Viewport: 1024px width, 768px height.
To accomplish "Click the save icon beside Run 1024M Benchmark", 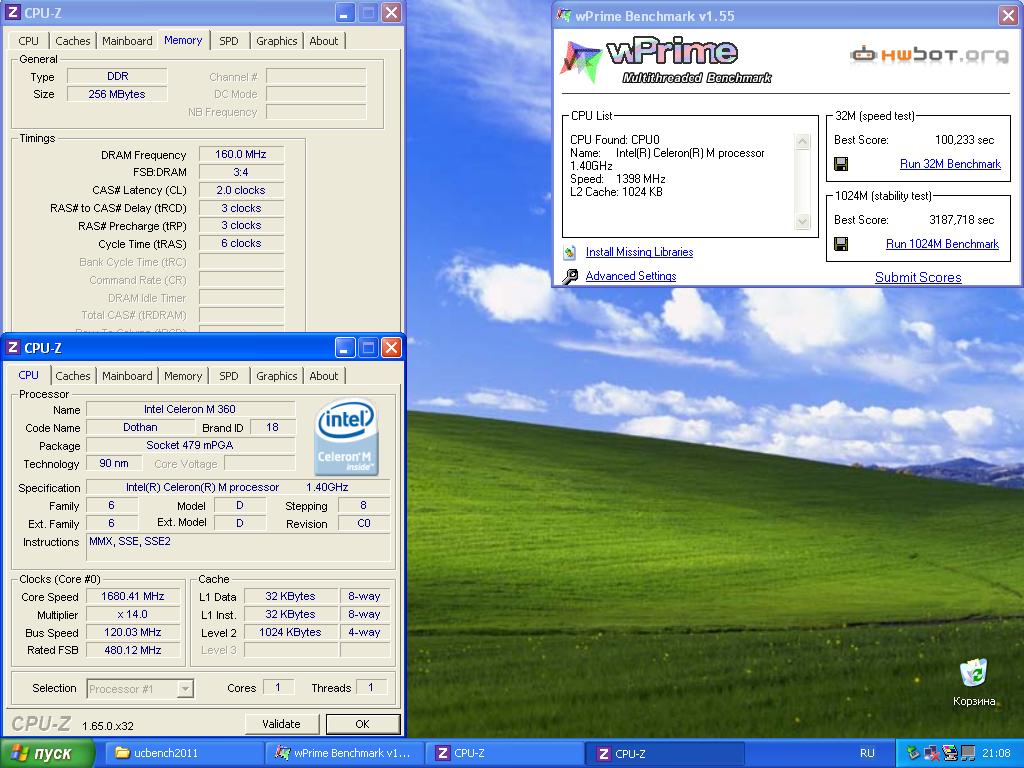I will (x=841, y=244).
